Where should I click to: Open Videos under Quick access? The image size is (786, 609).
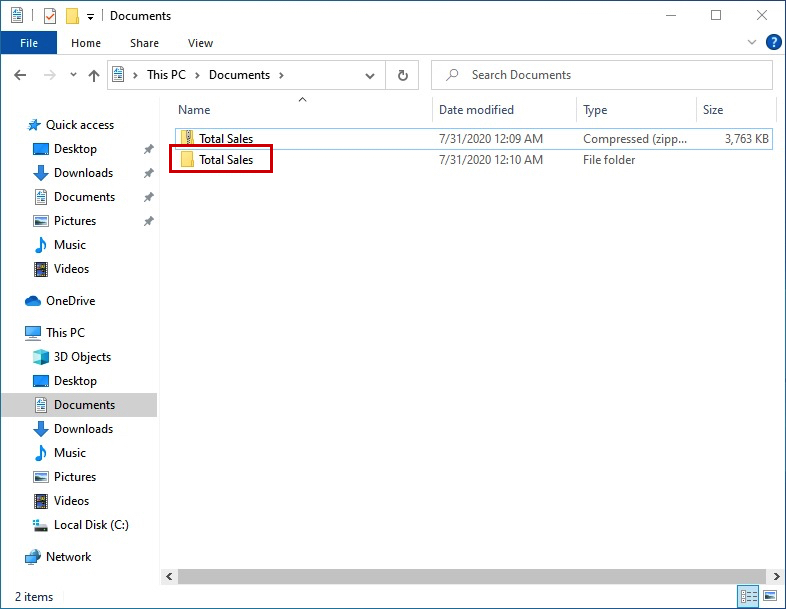tap(71, 269)
